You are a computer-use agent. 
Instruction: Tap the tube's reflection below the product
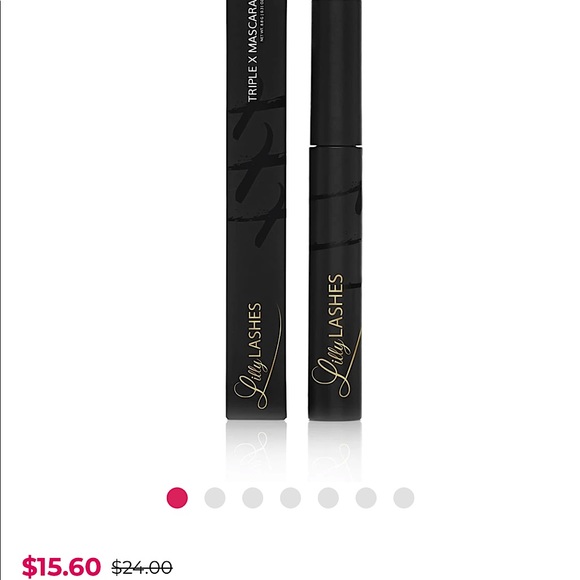pyautogui.click(x=335, y=451)
